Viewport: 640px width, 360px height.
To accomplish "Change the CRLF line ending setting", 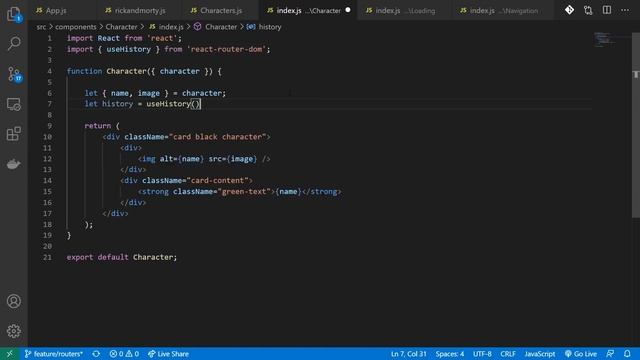I will click(508, 354).
